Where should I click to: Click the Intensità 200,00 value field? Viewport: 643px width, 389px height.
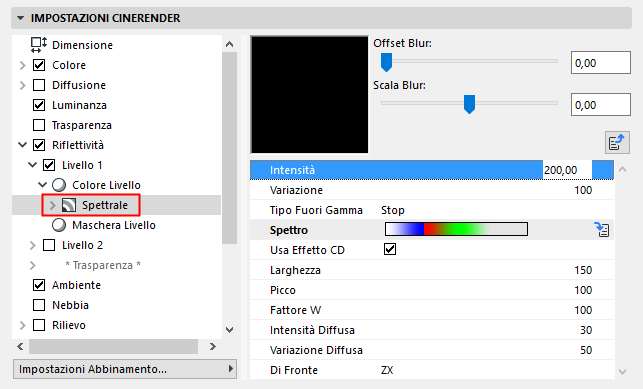coord(567,170)
